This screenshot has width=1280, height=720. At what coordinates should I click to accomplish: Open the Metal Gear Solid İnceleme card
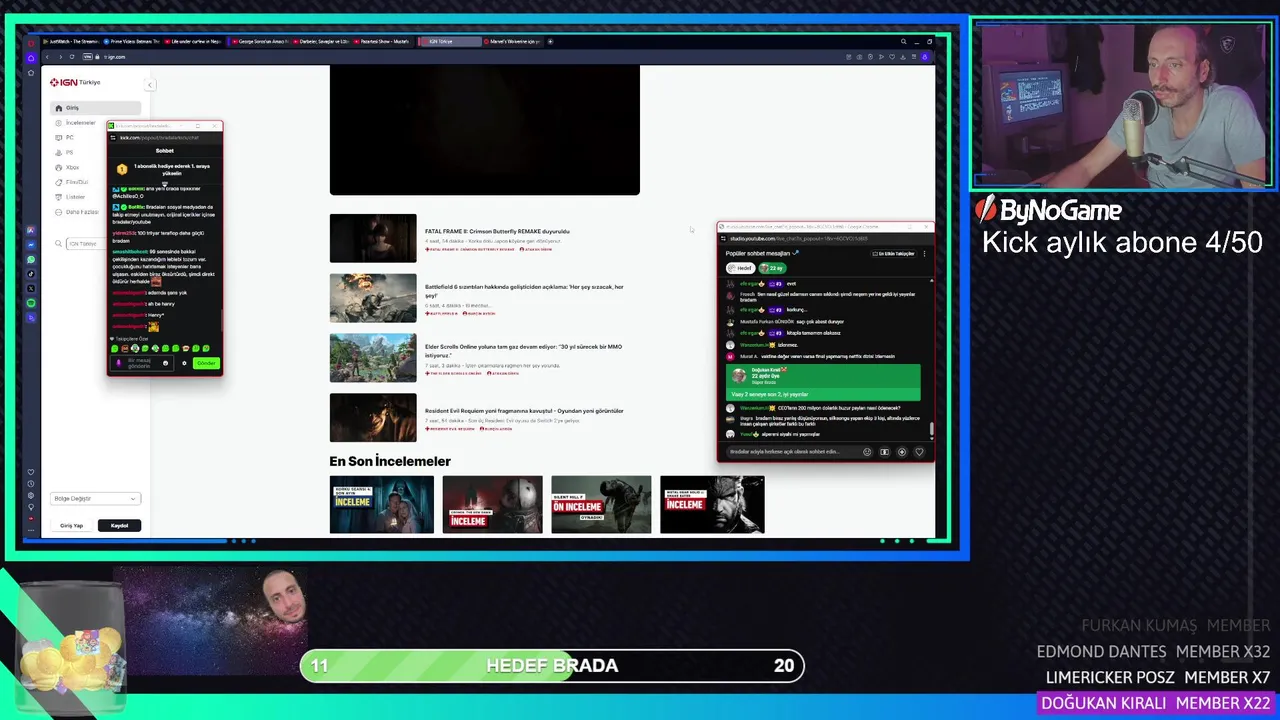712,504
